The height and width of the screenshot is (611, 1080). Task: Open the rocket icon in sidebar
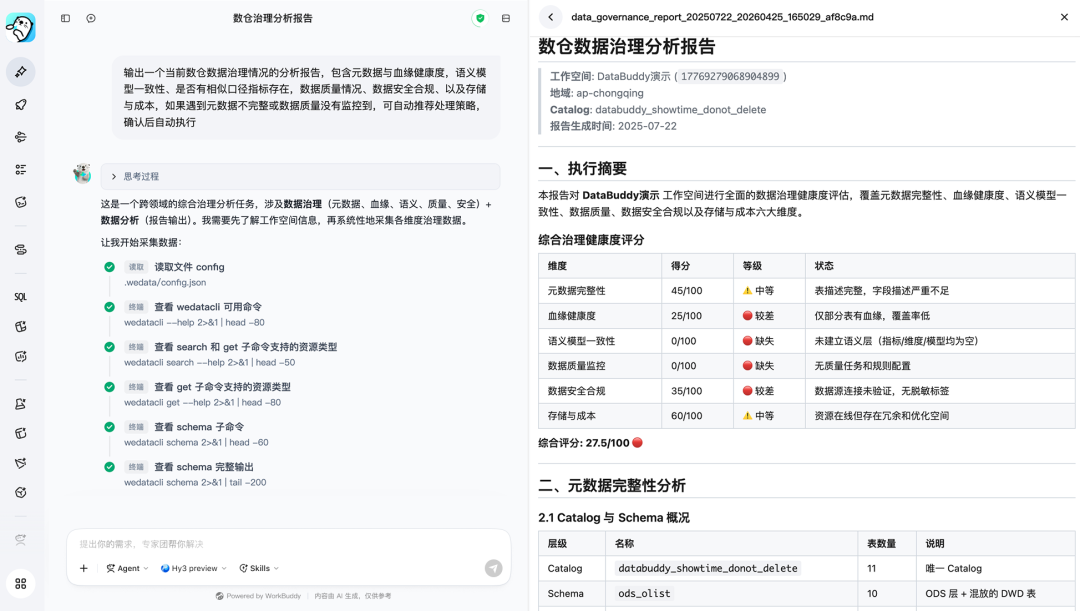(21, 105)
